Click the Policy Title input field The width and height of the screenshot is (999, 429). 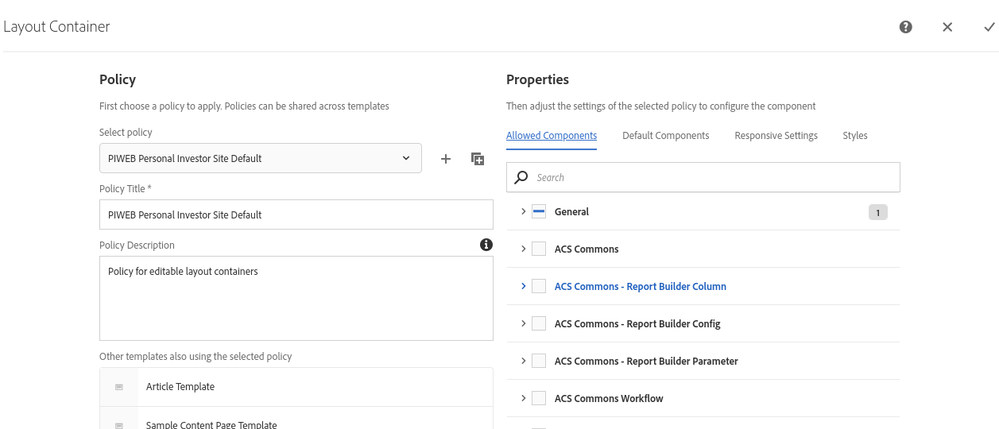coord(296,215)
